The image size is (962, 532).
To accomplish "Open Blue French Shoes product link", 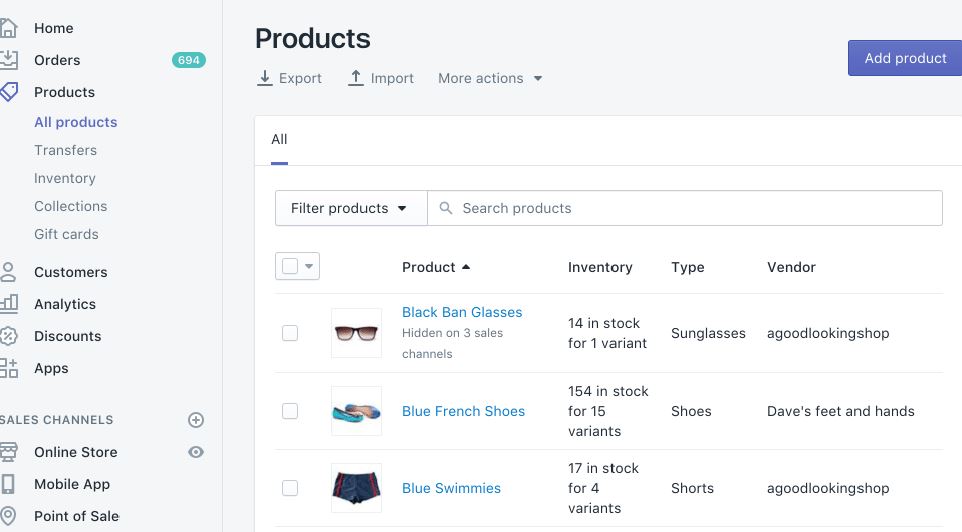I will coord(463,411).
